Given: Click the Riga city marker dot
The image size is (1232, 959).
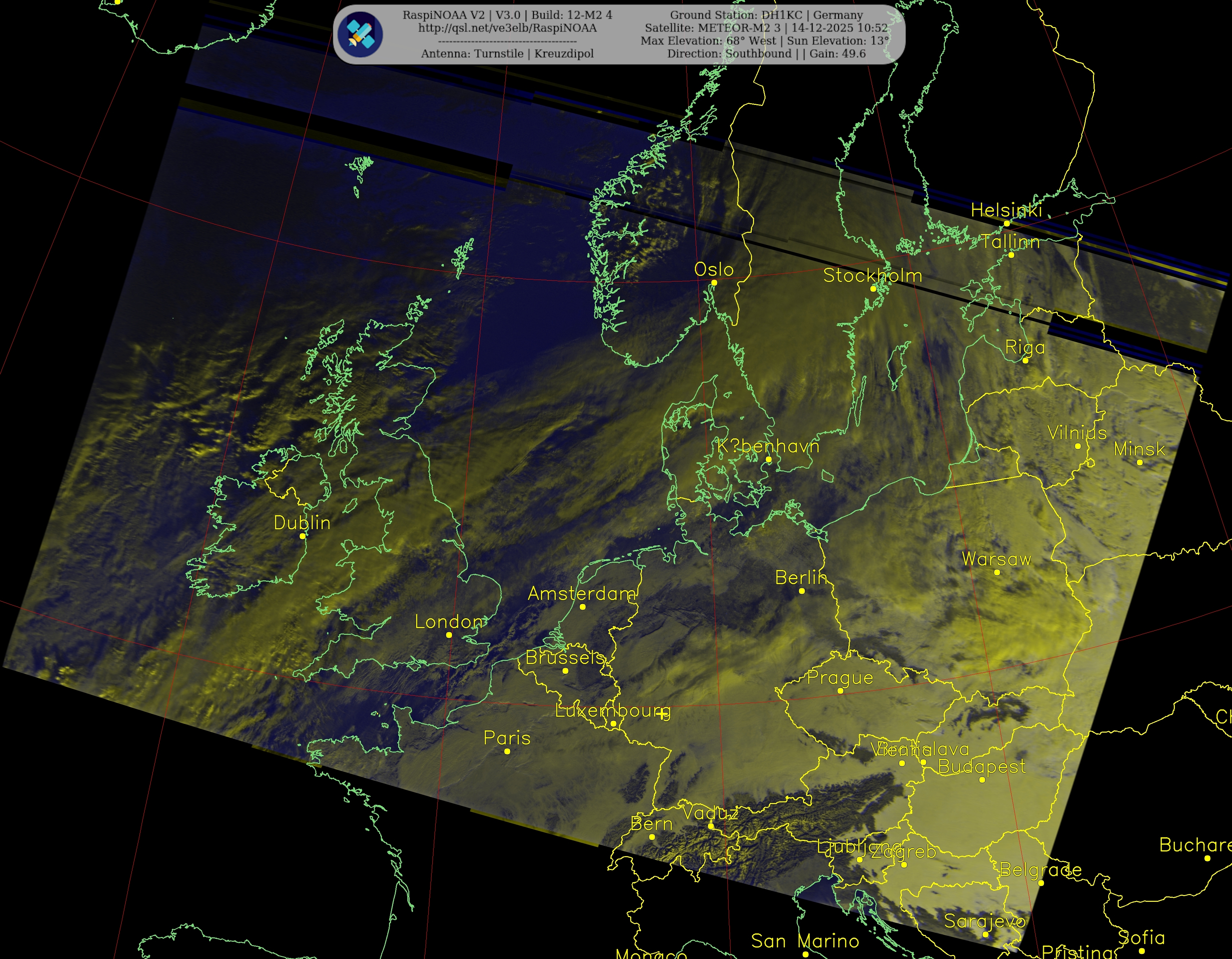Looking at the screenshot, I should click(1025, 361).
